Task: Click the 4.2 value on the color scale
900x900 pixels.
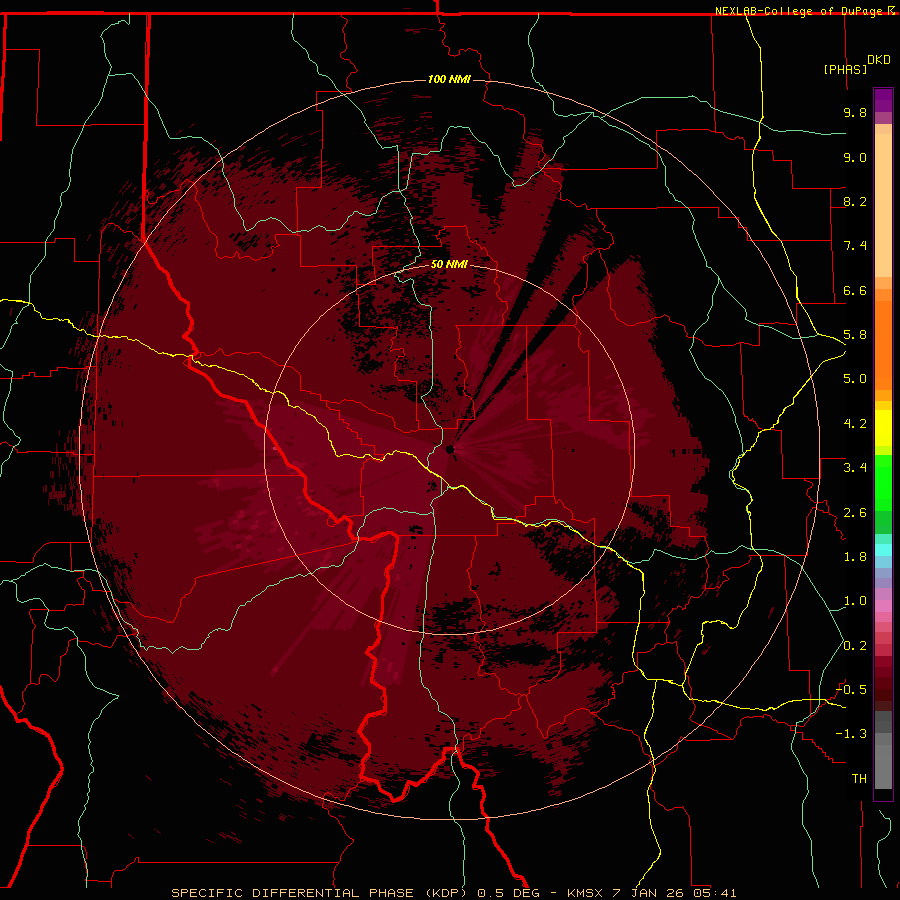Action: (855, 424)
